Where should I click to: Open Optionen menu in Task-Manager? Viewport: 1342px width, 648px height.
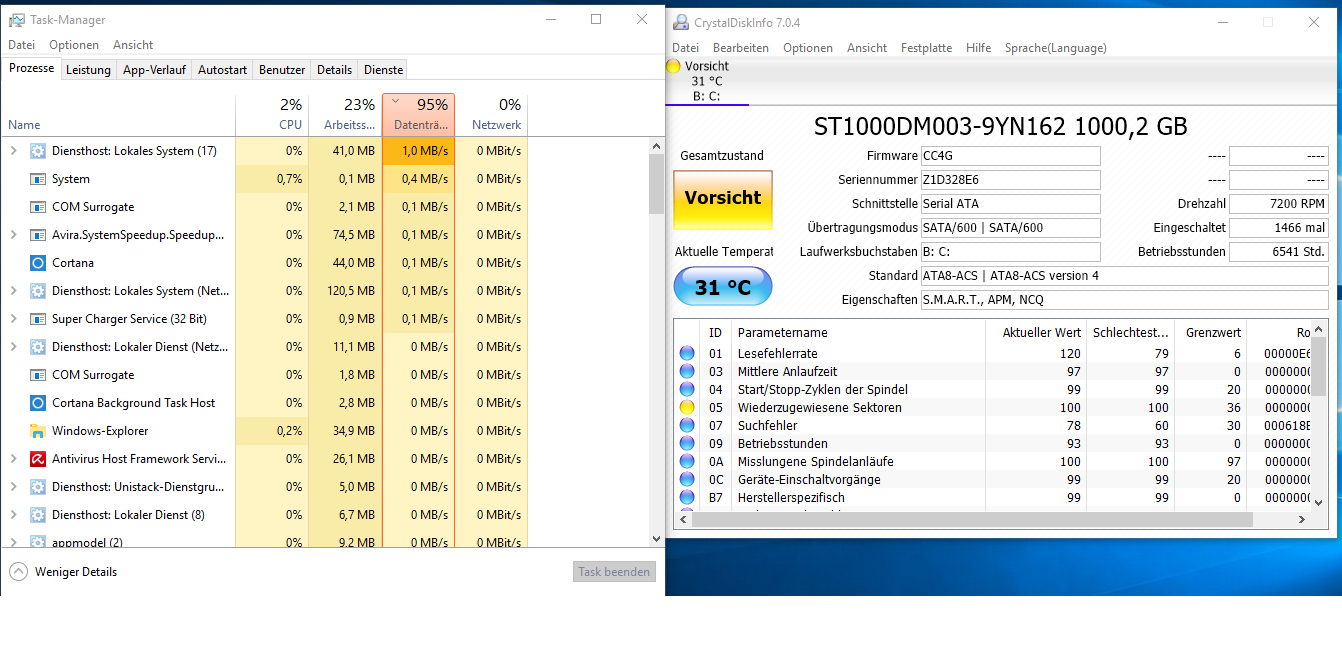pyautogui.click(x=74, y=45)
